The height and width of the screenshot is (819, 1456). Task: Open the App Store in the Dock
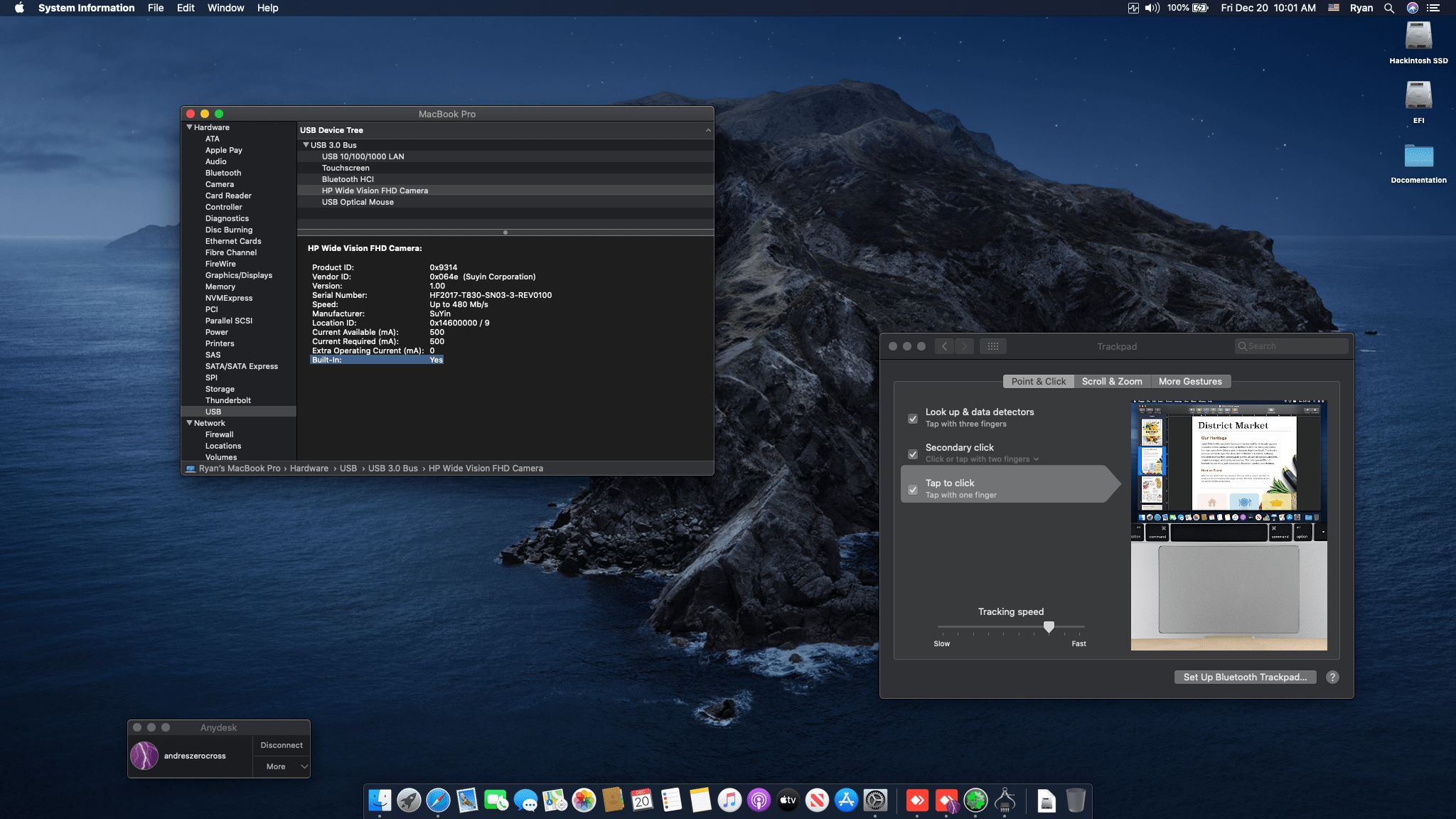[x=846, y=801]
